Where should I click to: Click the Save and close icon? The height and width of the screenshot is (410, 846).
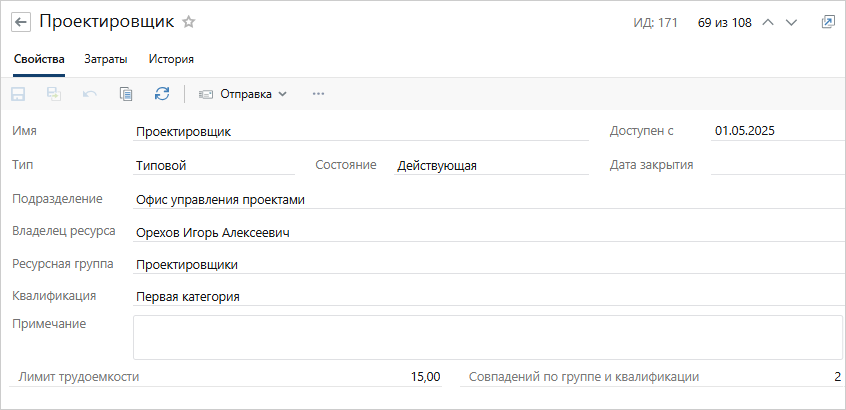click(x=54, y=94)
